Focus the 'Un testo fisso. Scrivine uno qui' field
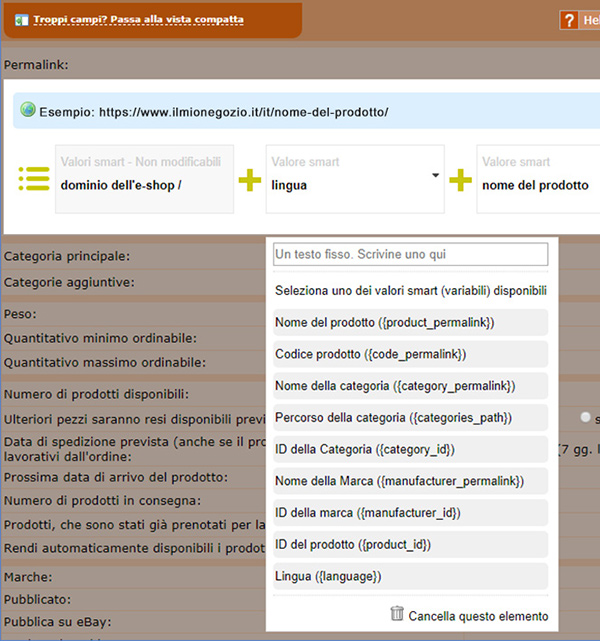Viewport: 600px width, 641px height. click(410, 254)
